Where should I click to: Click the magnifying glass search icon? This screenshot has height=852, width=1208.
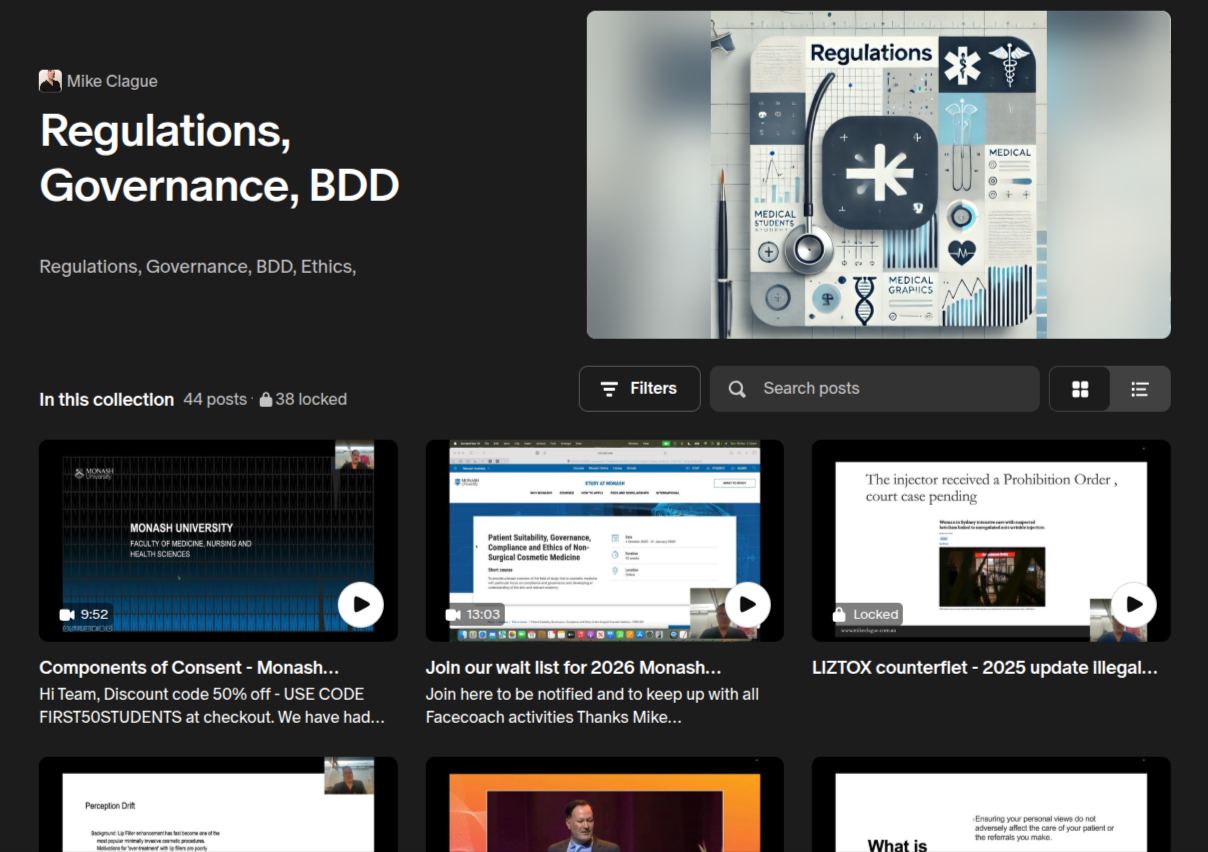click(737, 389)
